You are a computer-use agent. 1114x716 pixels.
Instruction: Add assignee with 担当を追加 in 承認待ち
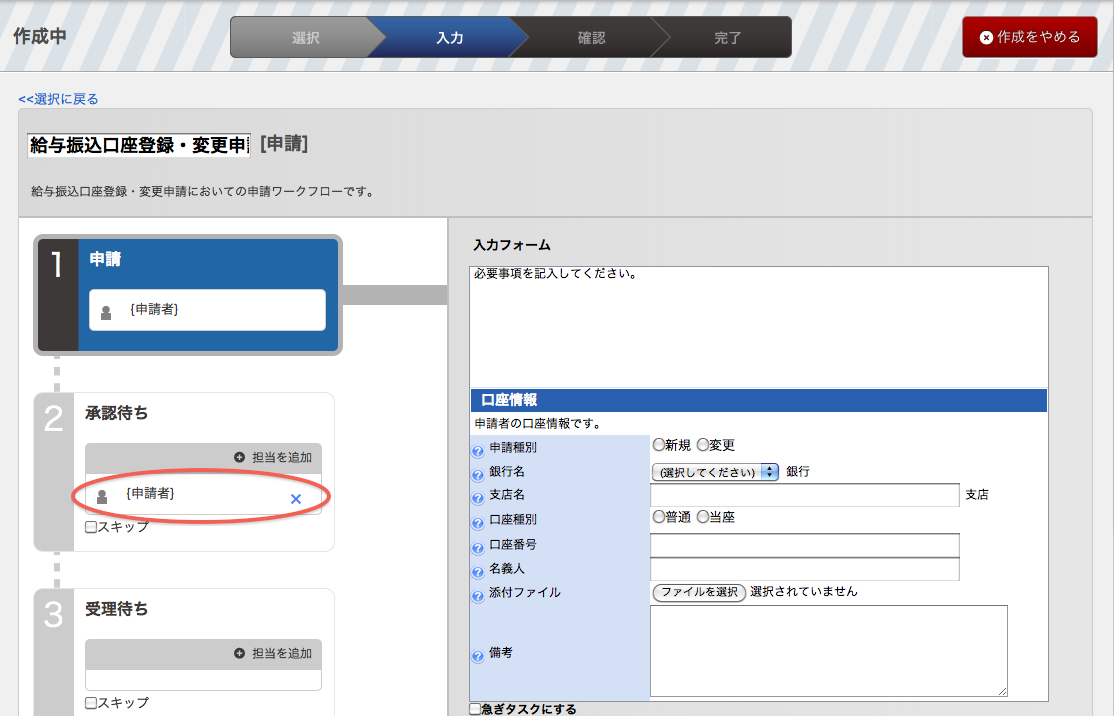coord(274,457)
